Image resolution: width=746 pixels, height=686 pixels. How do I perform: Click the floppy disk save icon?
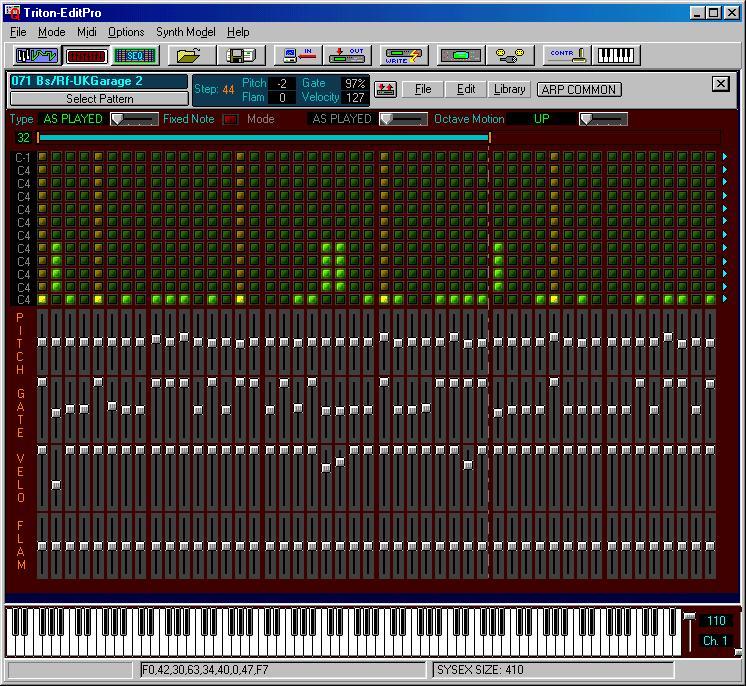[240, 55]
